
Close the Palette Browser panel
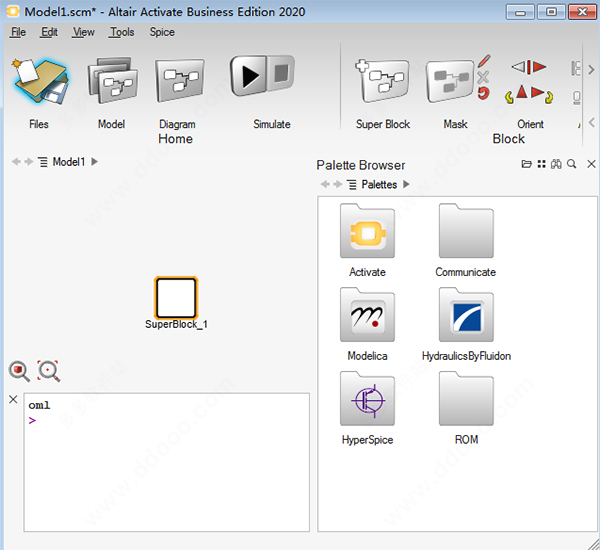coord(591,164)
